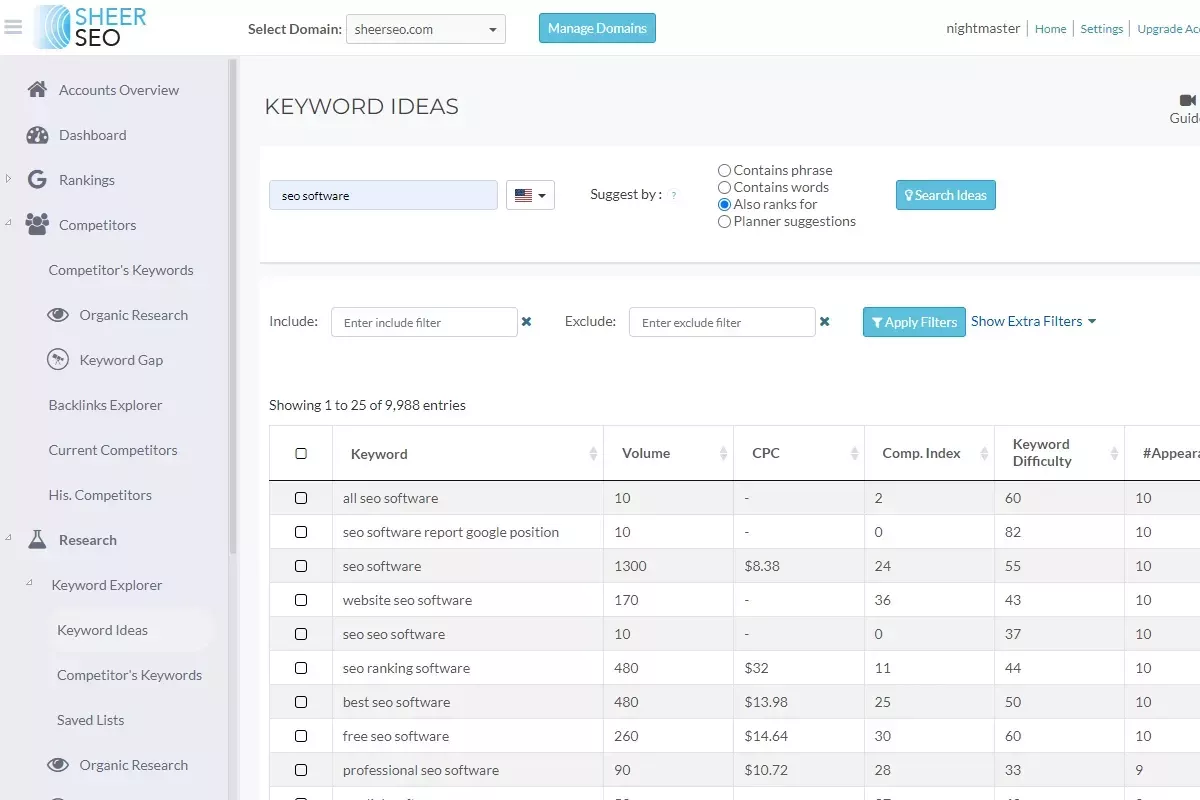The width and height of the screenshot is (1200, 800).
Task: Open Backlinks Explorer in sidebar
Action: pyautogui.click(x=105, y=405)
